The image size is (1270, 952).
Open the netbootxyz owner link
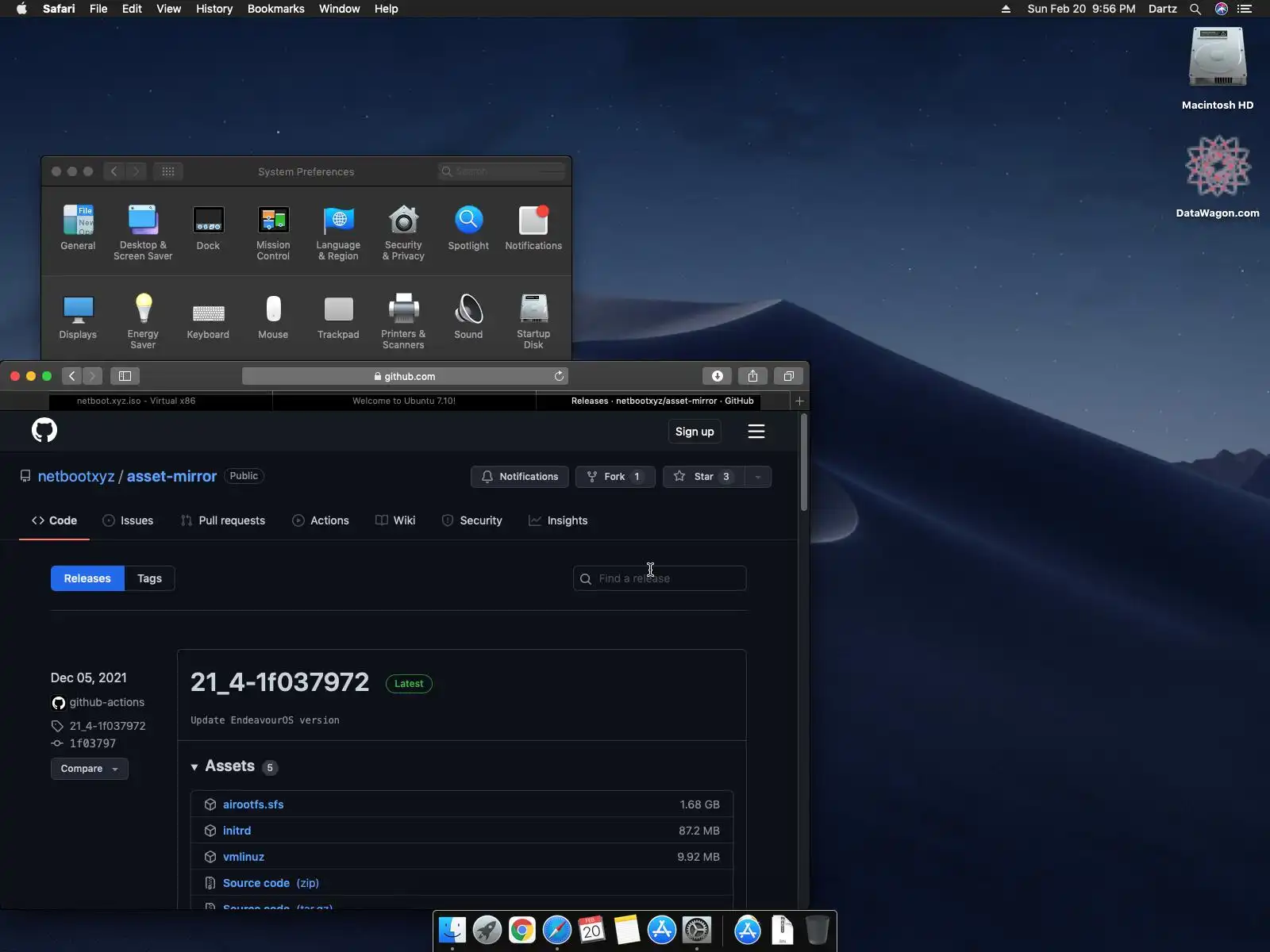76,476
